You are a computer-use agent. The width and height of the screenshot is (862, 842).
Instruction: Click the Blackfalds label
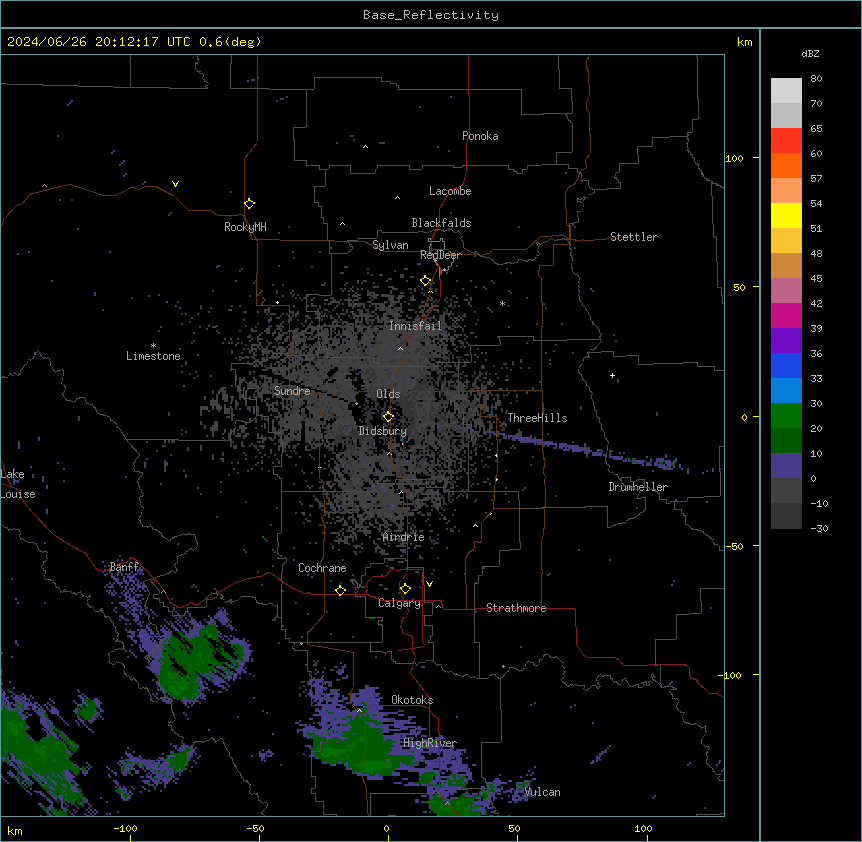pyautogui.click(x=441, y=223)
